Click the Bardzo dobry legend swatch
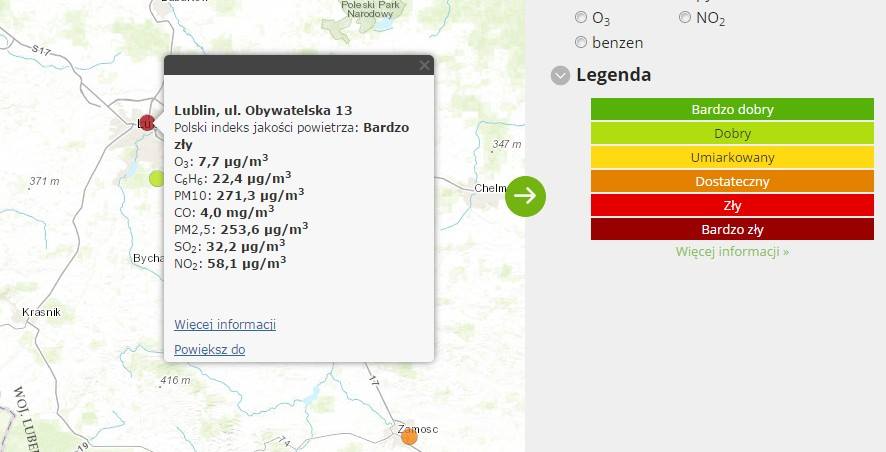886x452 pixels. [732, 109]
